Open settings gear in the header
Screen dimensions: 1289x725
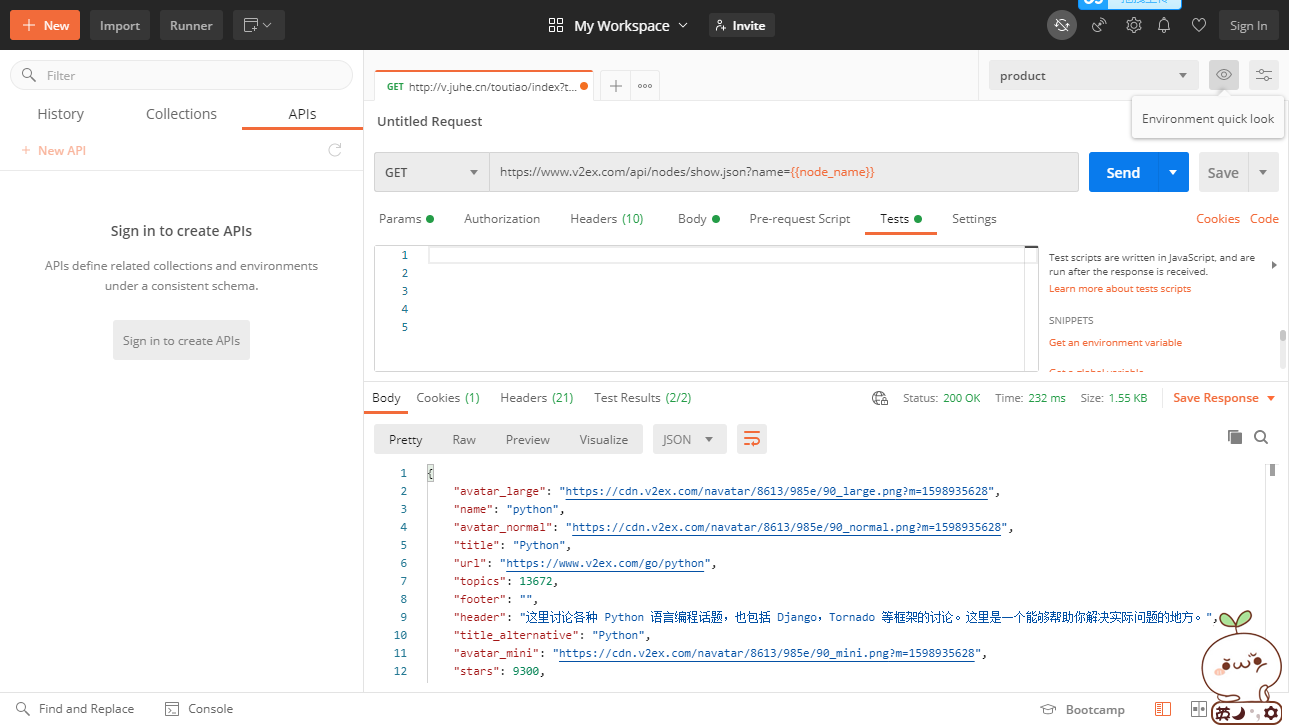[x=1133, y=25]
